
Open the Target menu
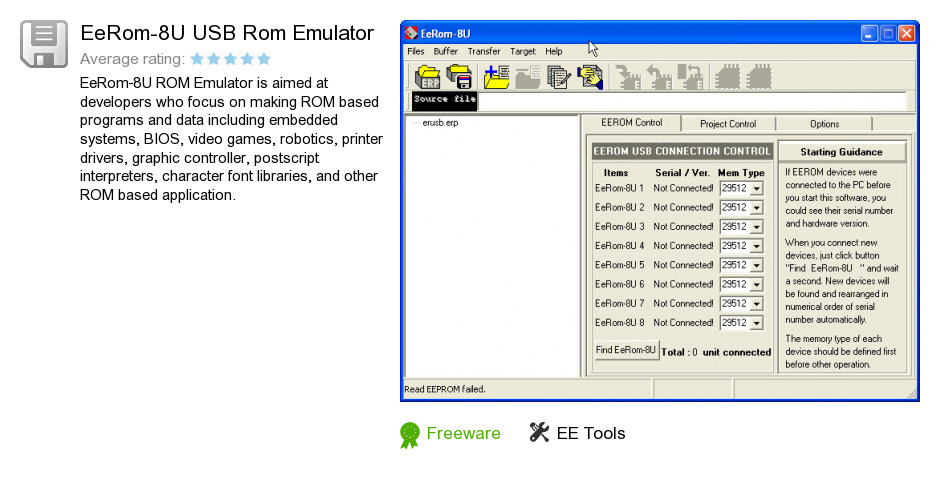click(523, 52)
